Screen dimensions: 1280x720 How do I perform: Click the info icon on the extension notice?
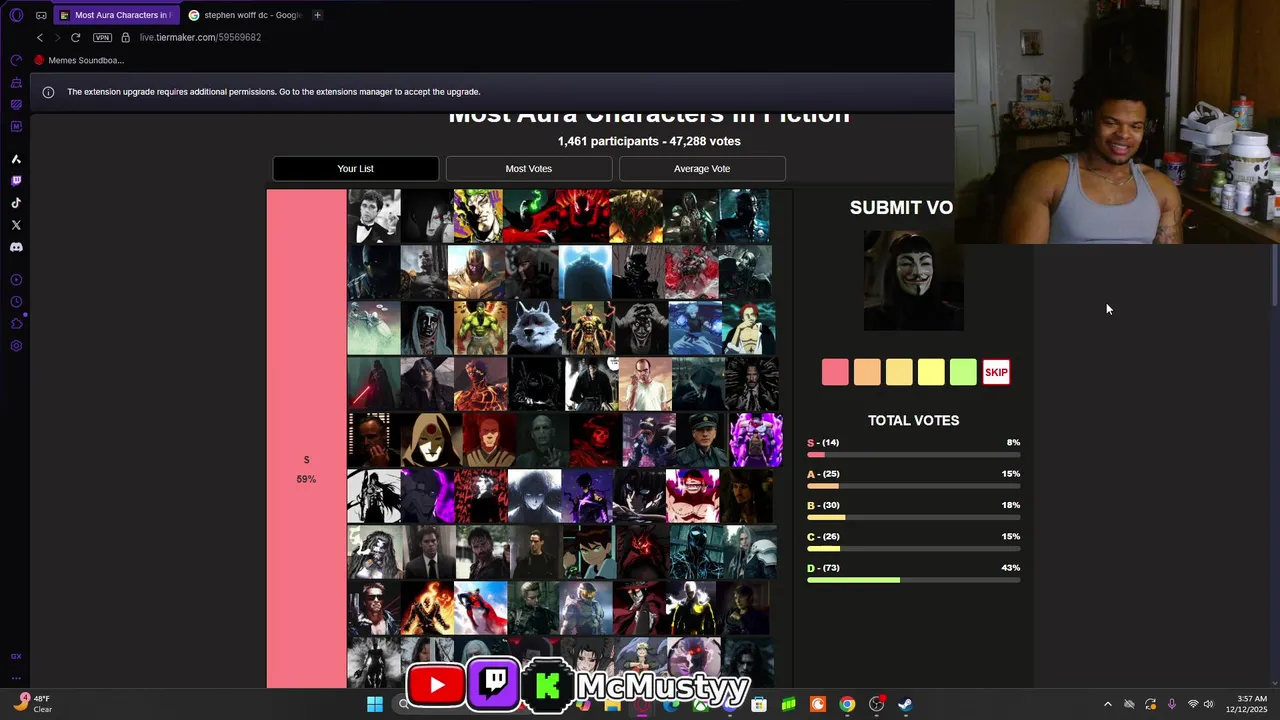(48, 92)
